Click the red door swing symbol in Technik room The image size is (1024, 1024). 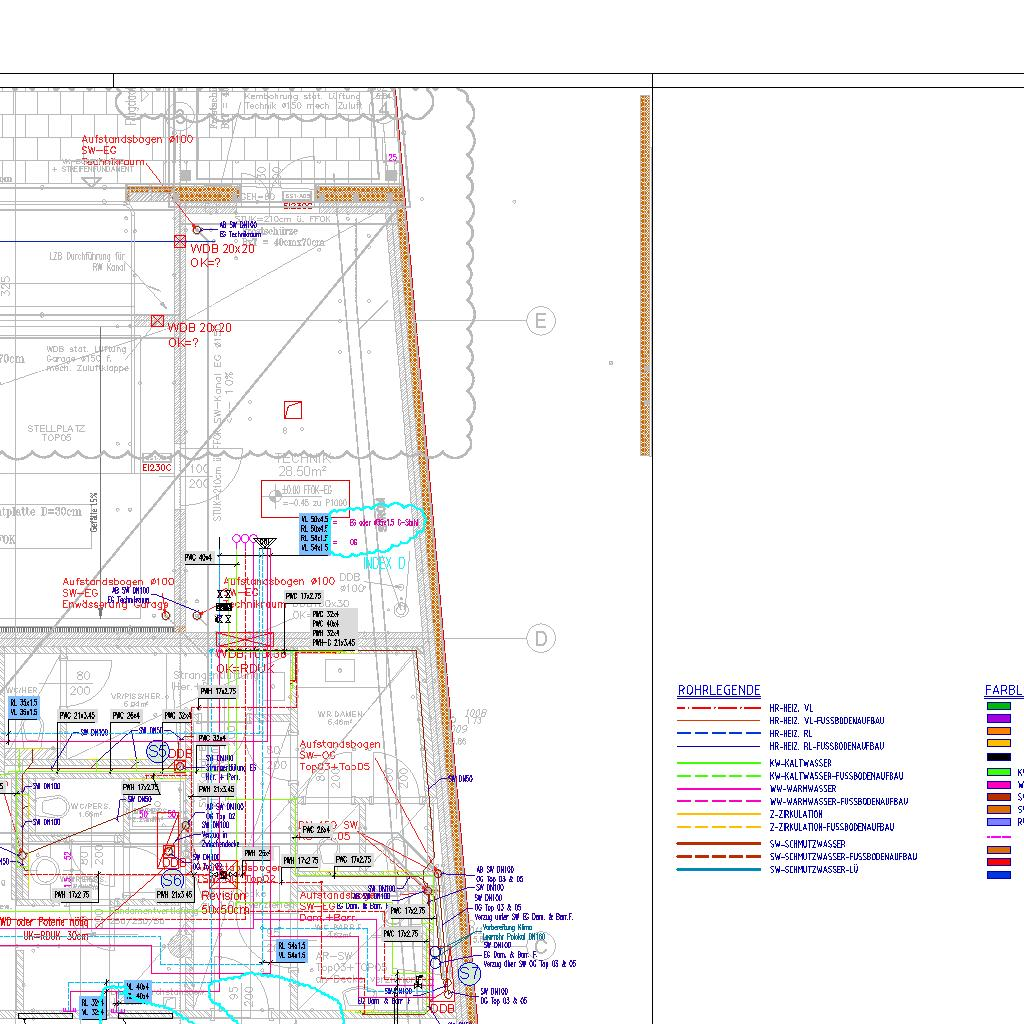tap(292, 409)
